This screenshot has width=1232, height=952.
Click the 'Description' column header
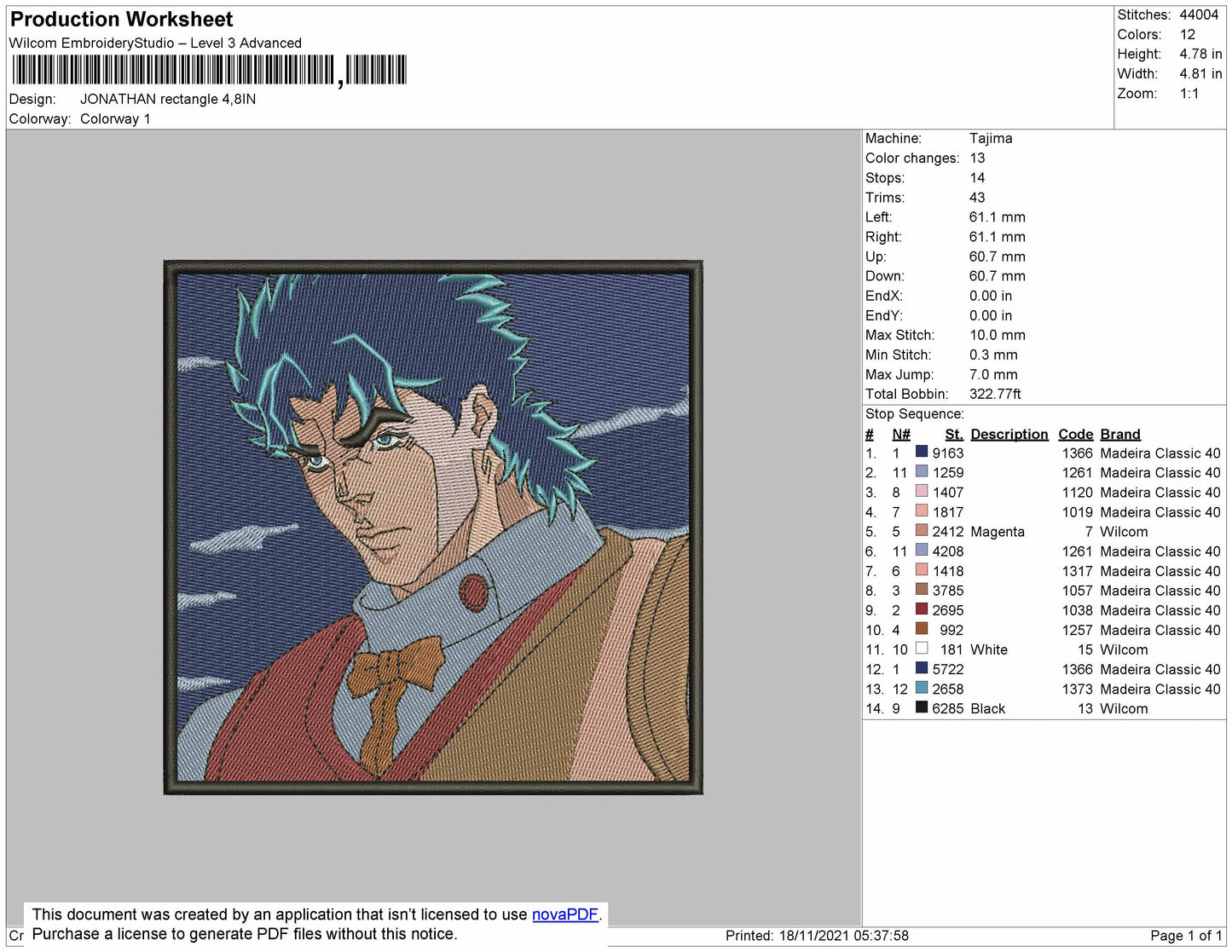click(1009, 434)
